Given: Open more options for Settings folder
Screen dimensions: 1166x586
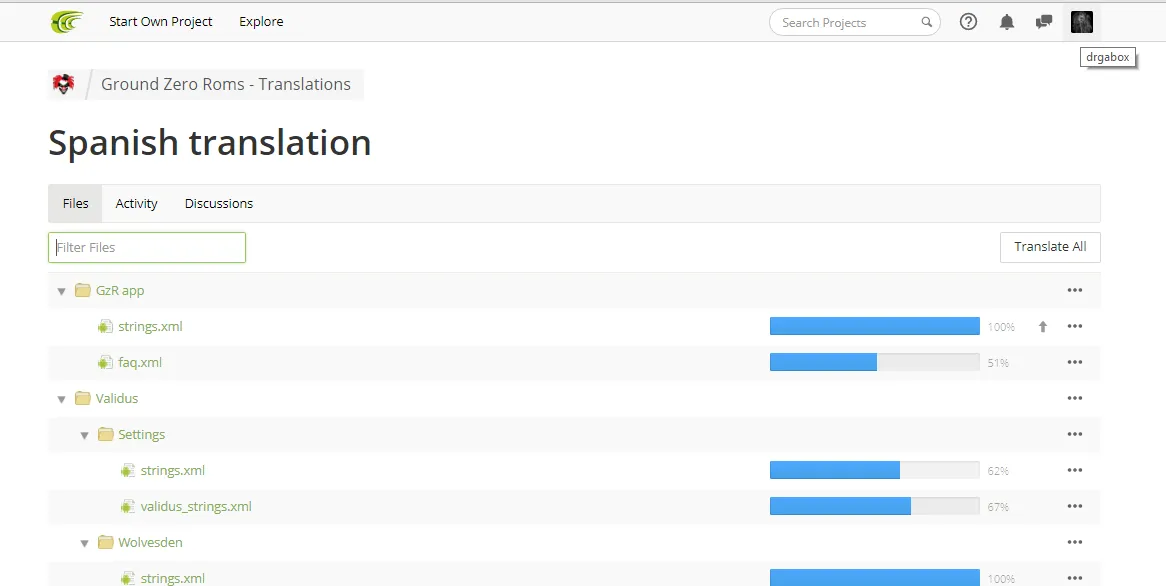Looking at the screenshot, I should pyautogui.click(x=1075, y=434).
